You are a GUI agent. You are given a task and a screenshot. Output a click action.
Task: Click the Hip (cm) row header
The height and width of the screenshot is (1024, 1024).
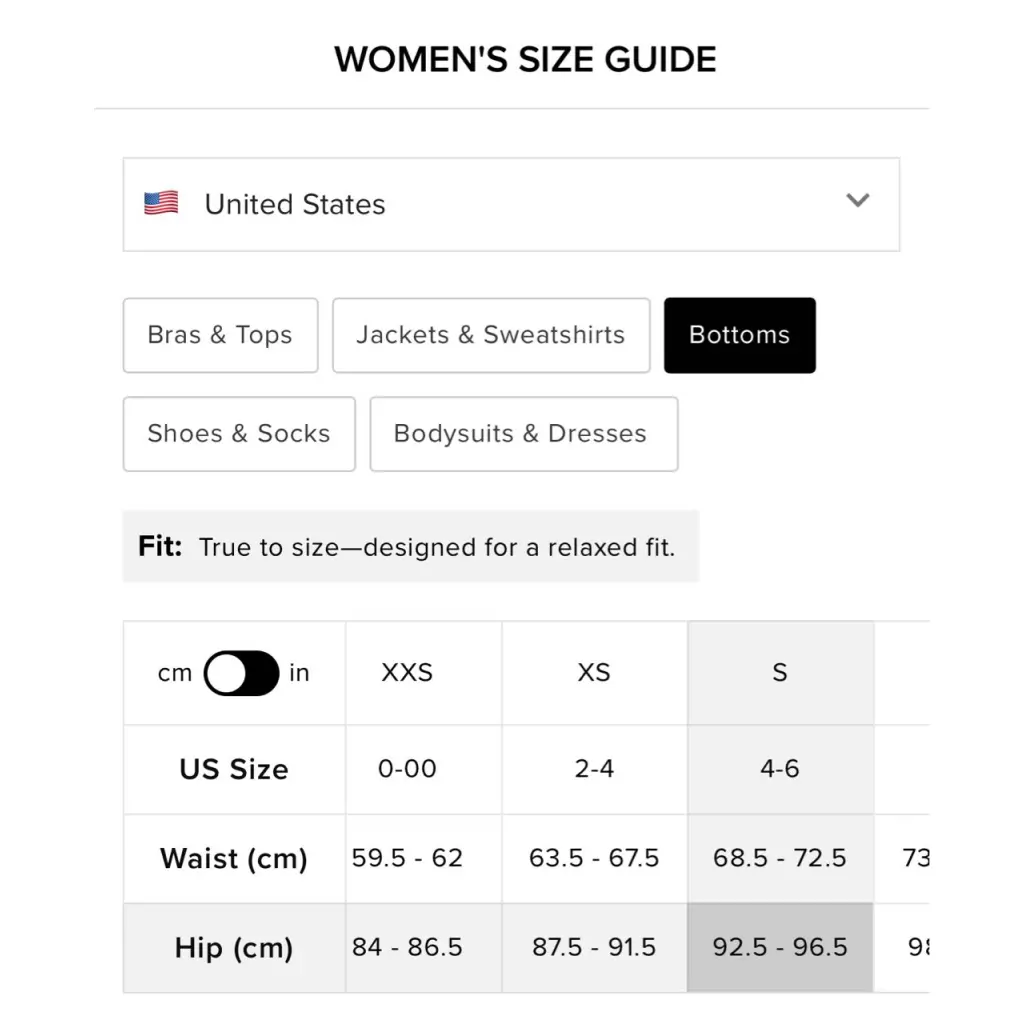tap(234, 948)
